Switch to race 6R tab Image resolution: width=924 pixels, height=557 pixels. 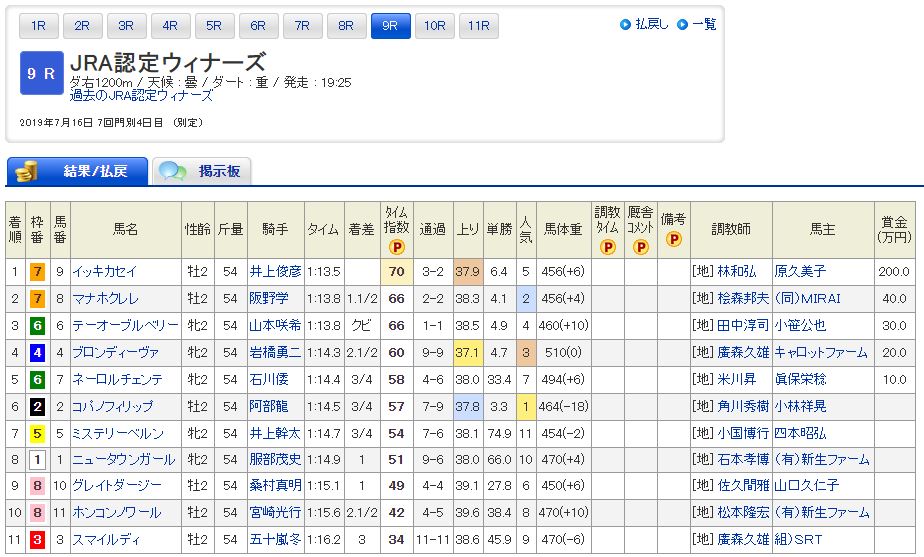[x=258, y=26]
